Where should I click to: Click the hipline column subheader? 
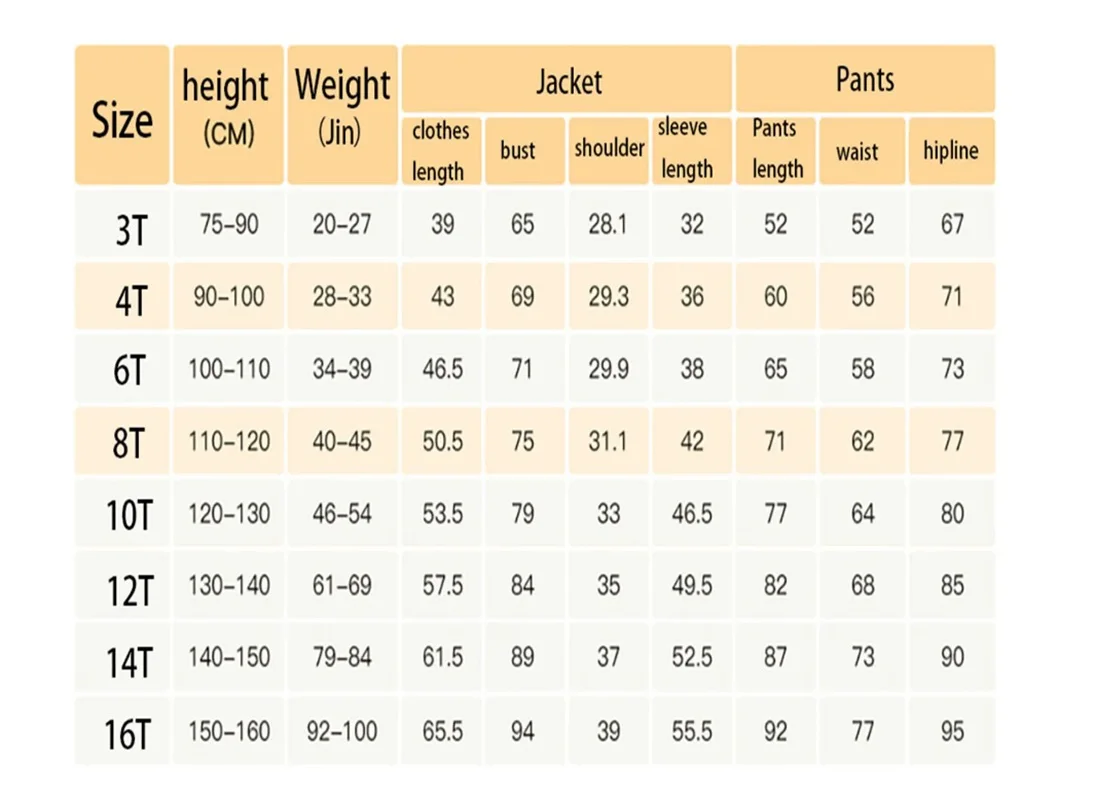pyautogui.click(x=951, y=152)
